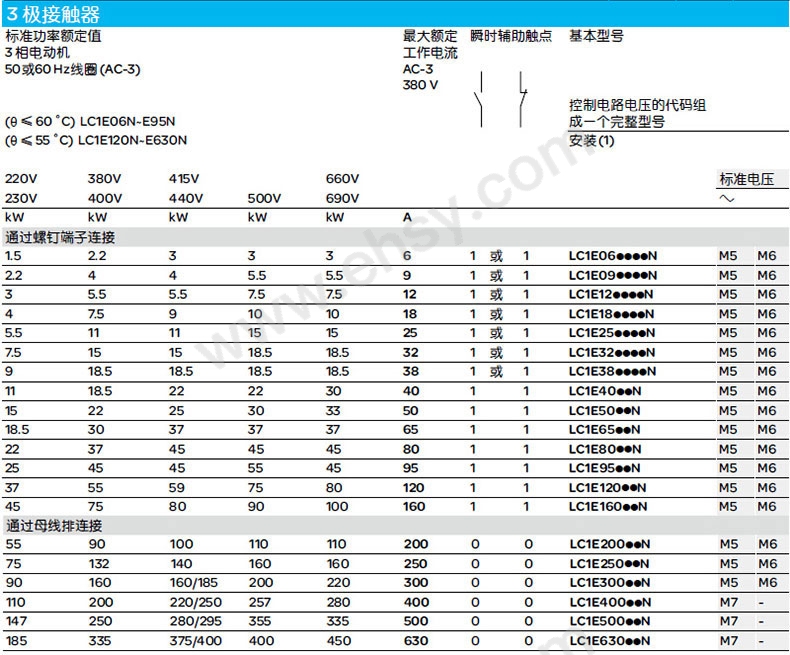790x655 pixels.
Task: Click the '3 极接触器' title header
Action: pos(53,14)
